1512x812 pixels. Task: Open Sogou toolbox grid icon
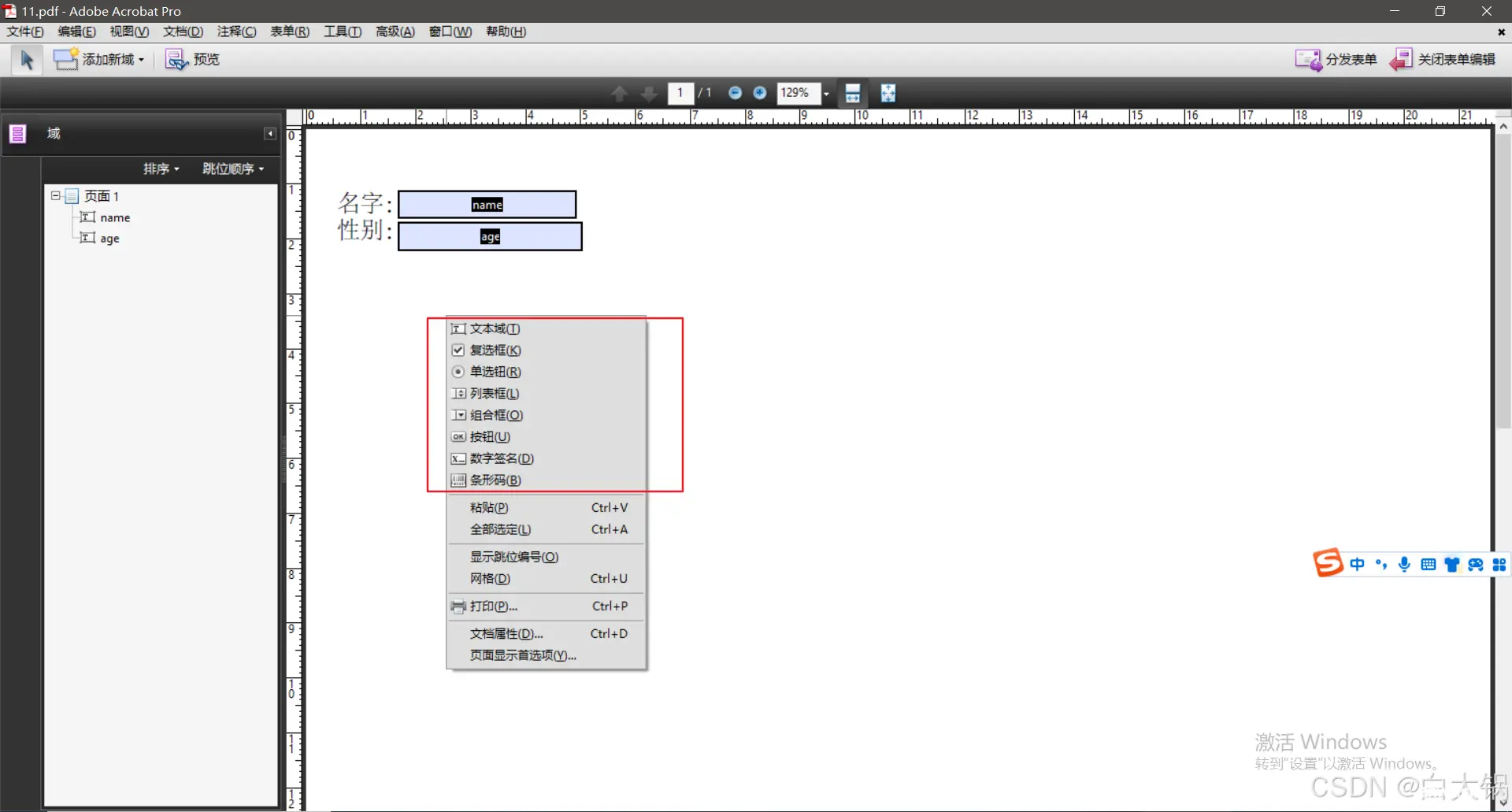click(x=1499, y=565)
